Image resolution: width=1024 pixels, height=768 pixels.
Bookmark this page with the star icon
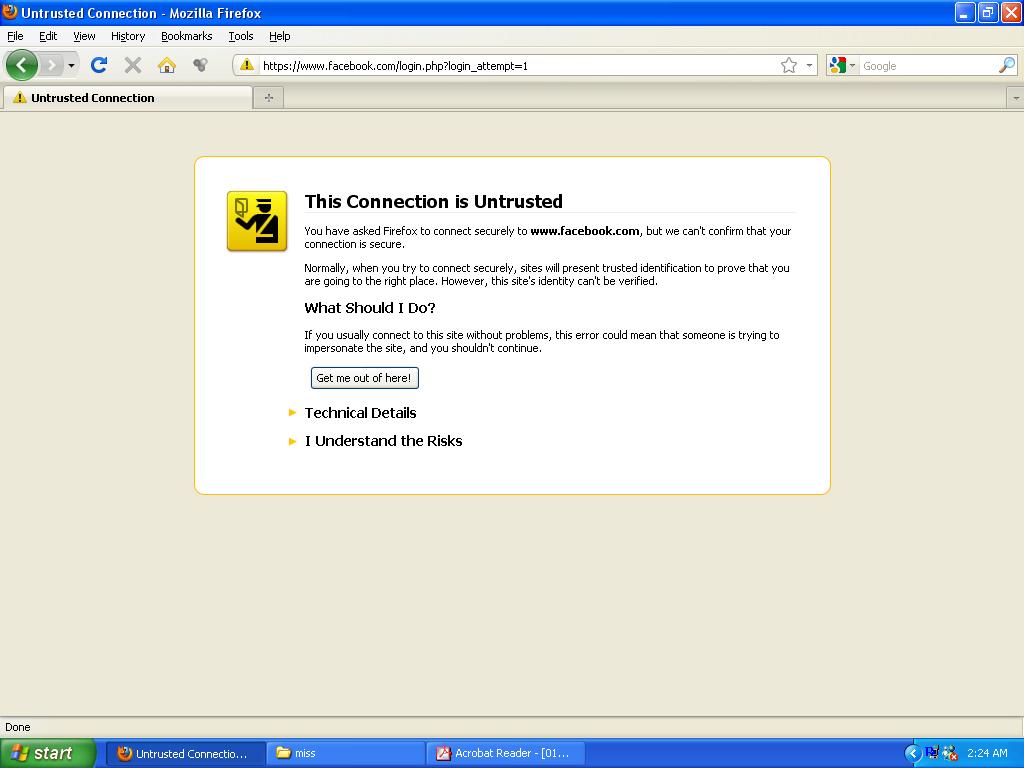point(789,65)
